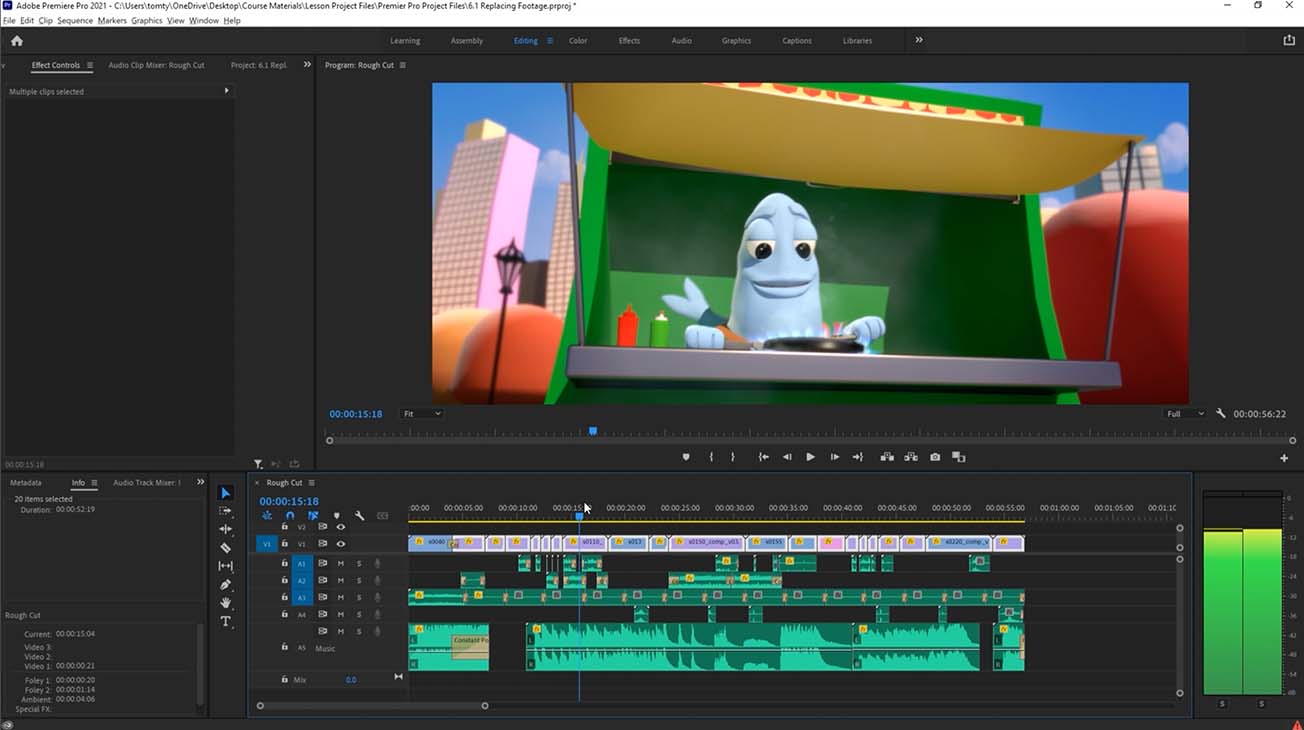The width and height of the screenshot is (1304, 730).
Task: Click the Captions track options icon
Action: click(x=382, y=516)
